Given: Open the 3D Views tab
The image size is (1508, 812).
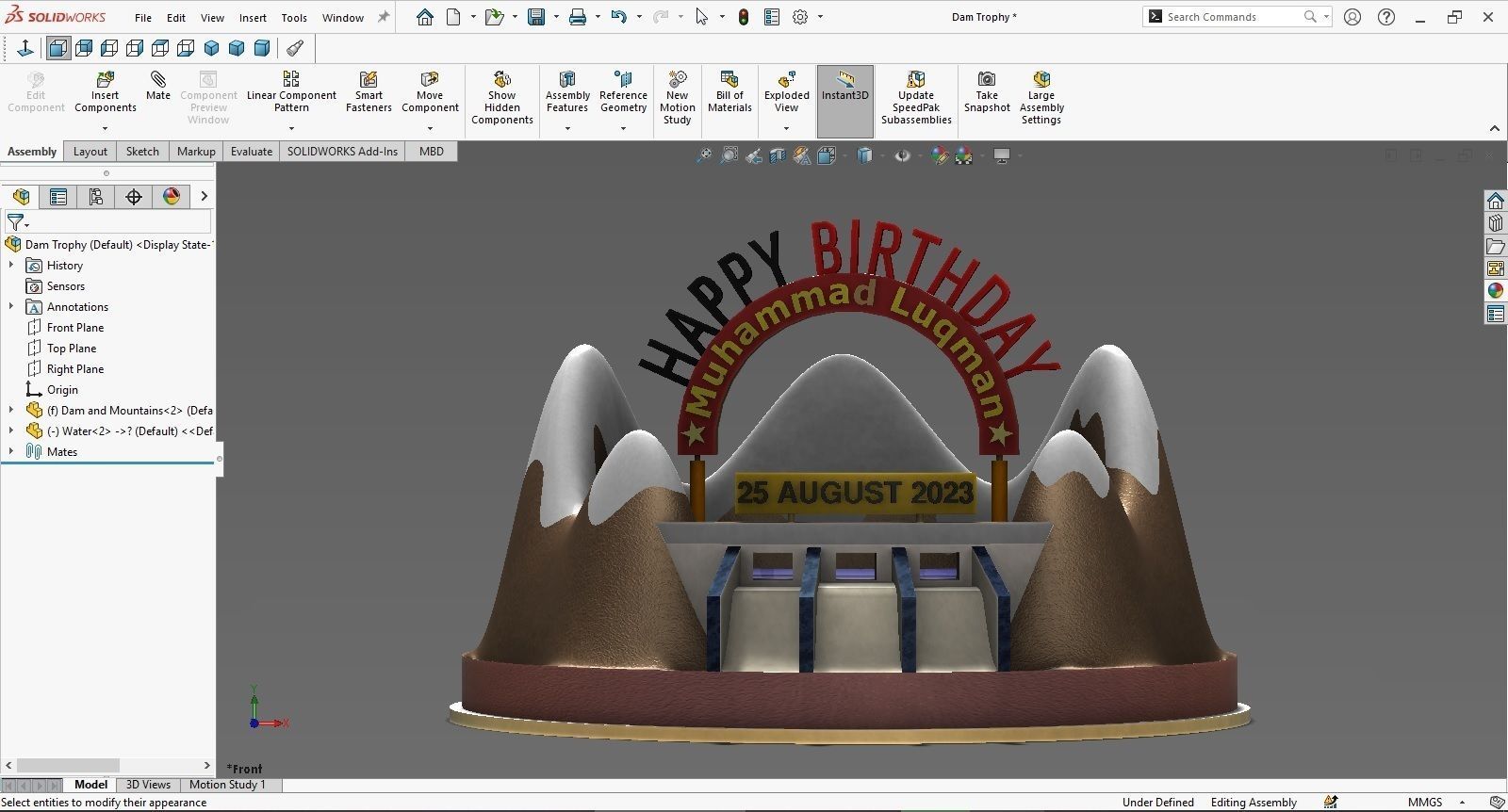Looking at the screenshot, I should 149,785.
